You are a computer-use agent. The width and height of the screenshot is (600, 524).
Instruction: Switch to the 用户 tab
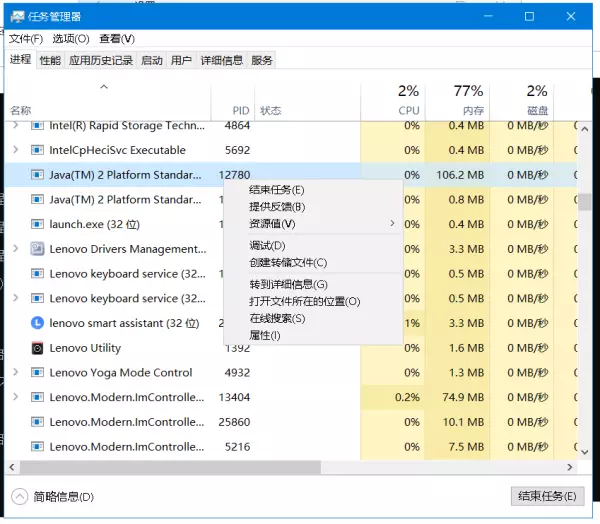pos(181,60)
